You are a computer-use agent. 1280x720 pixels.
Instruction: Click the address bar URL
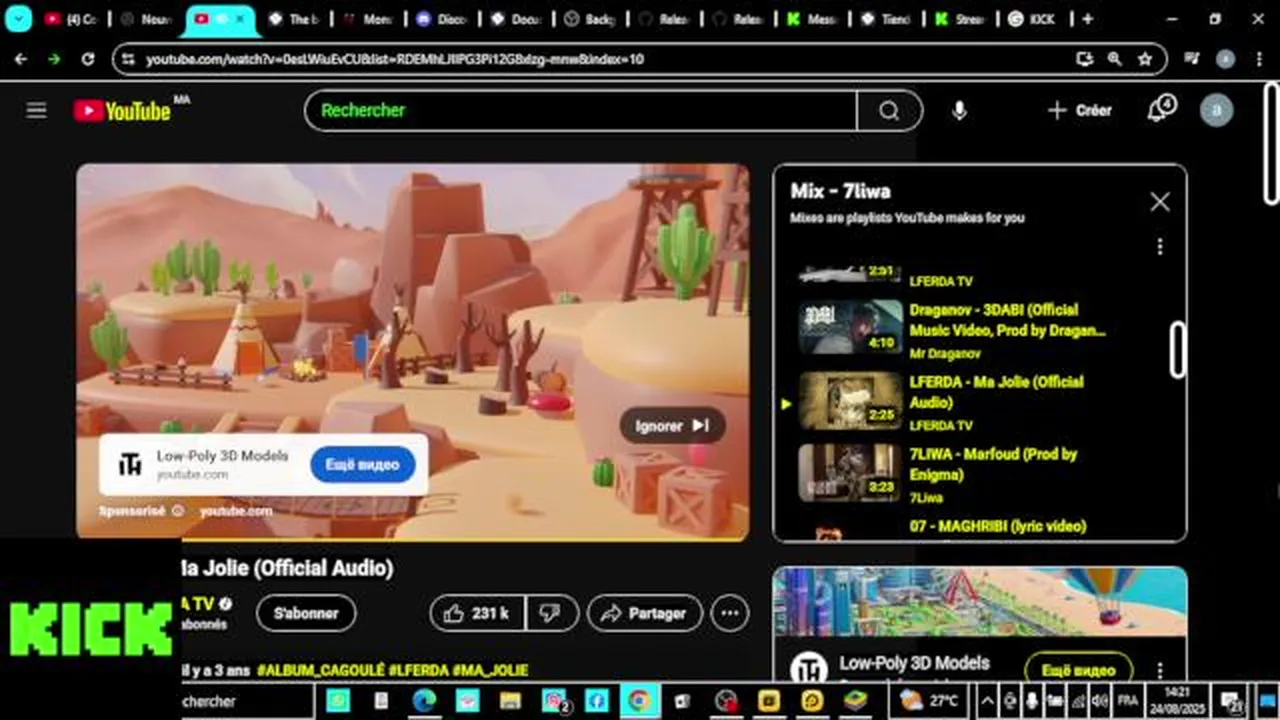pyautogui.click(x=395, y=59)
